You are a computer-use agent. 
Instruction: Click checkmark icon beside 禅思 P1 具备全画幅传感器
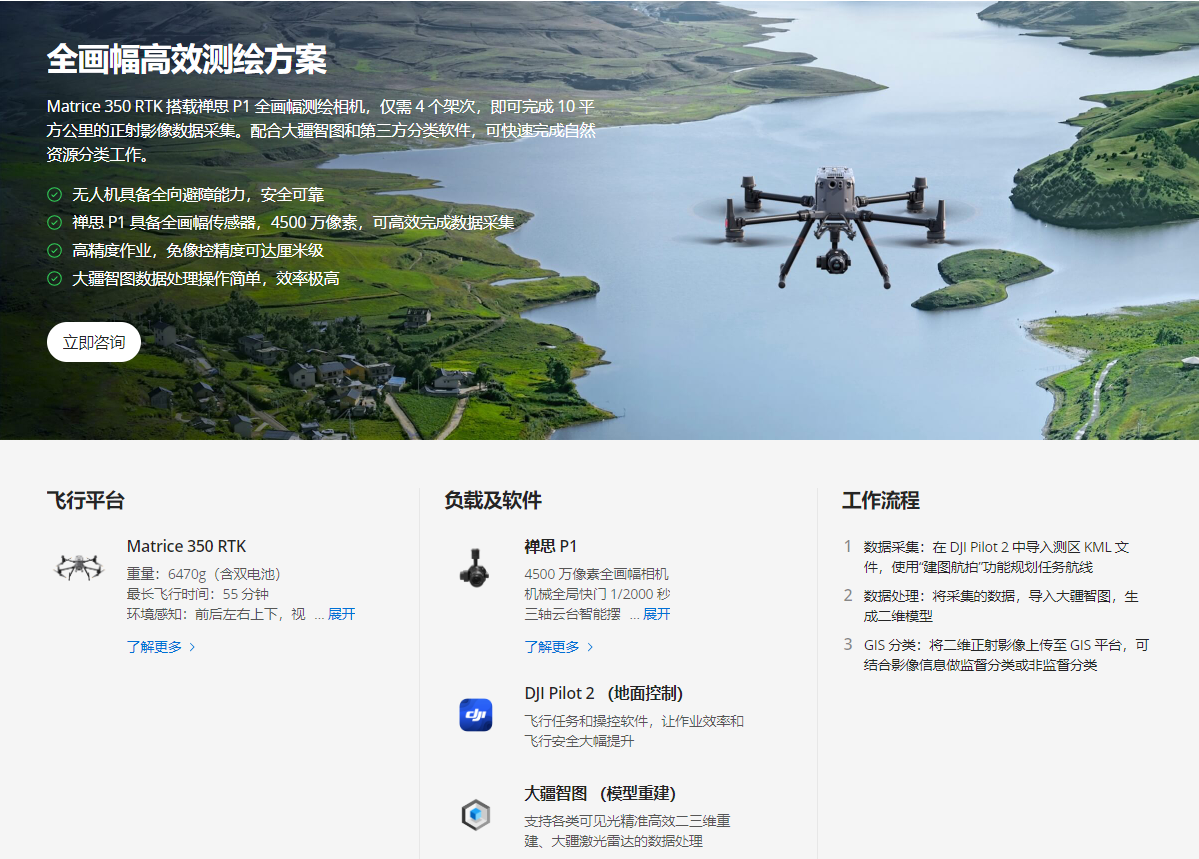coord(55,223)
